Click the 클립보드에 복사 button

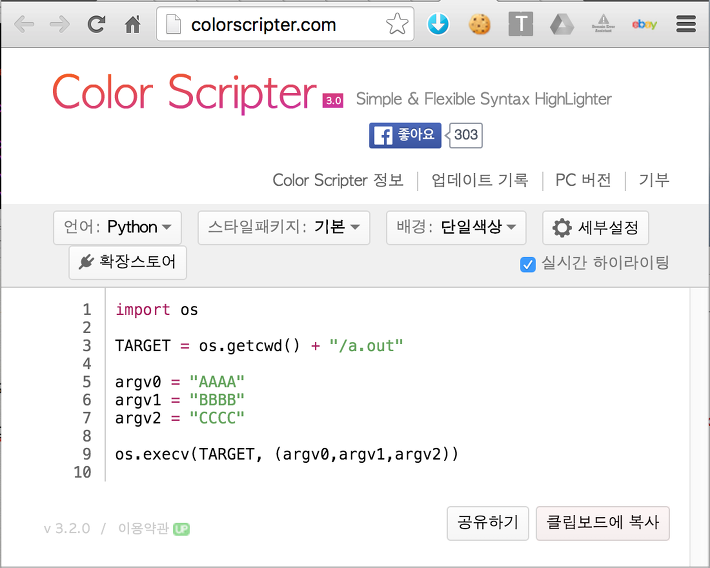click(x=603, y=523)
